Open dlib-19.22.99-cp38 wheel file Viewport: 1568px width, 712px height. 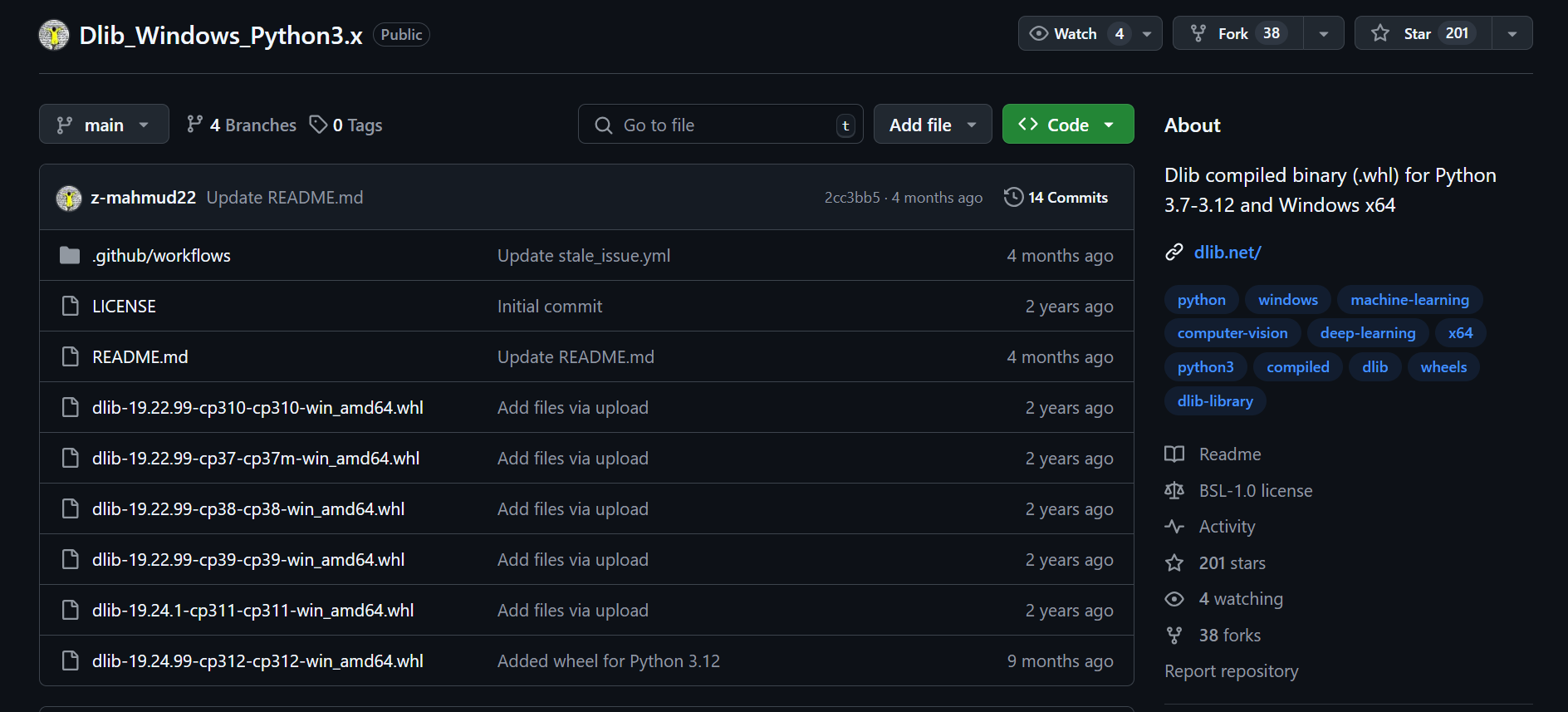tap(248, 509)
